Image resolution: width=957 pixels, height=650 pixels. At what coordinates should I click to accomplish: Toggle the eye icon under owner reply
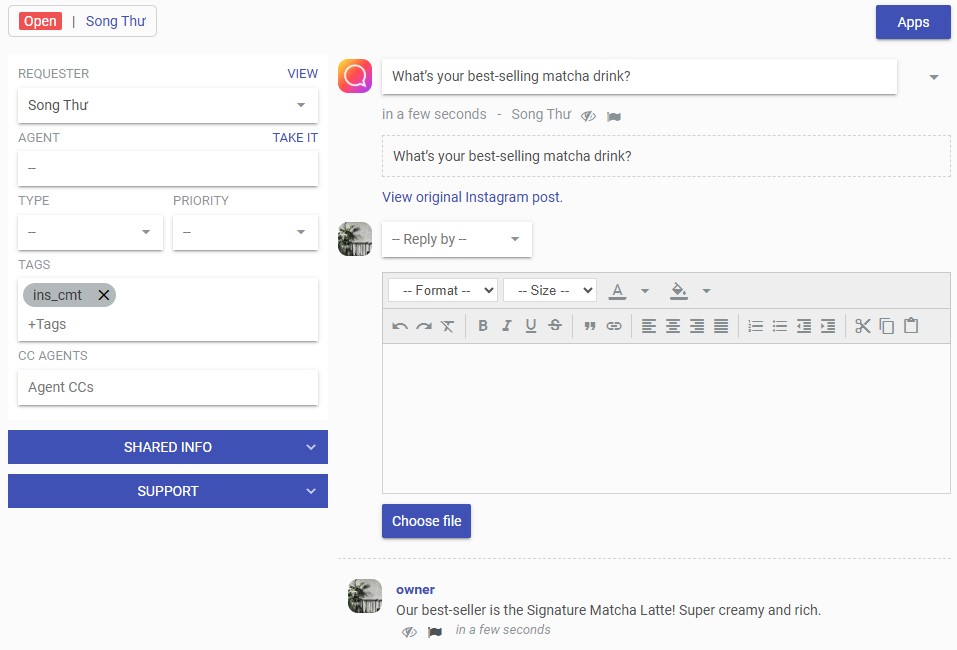pos(409,632)
